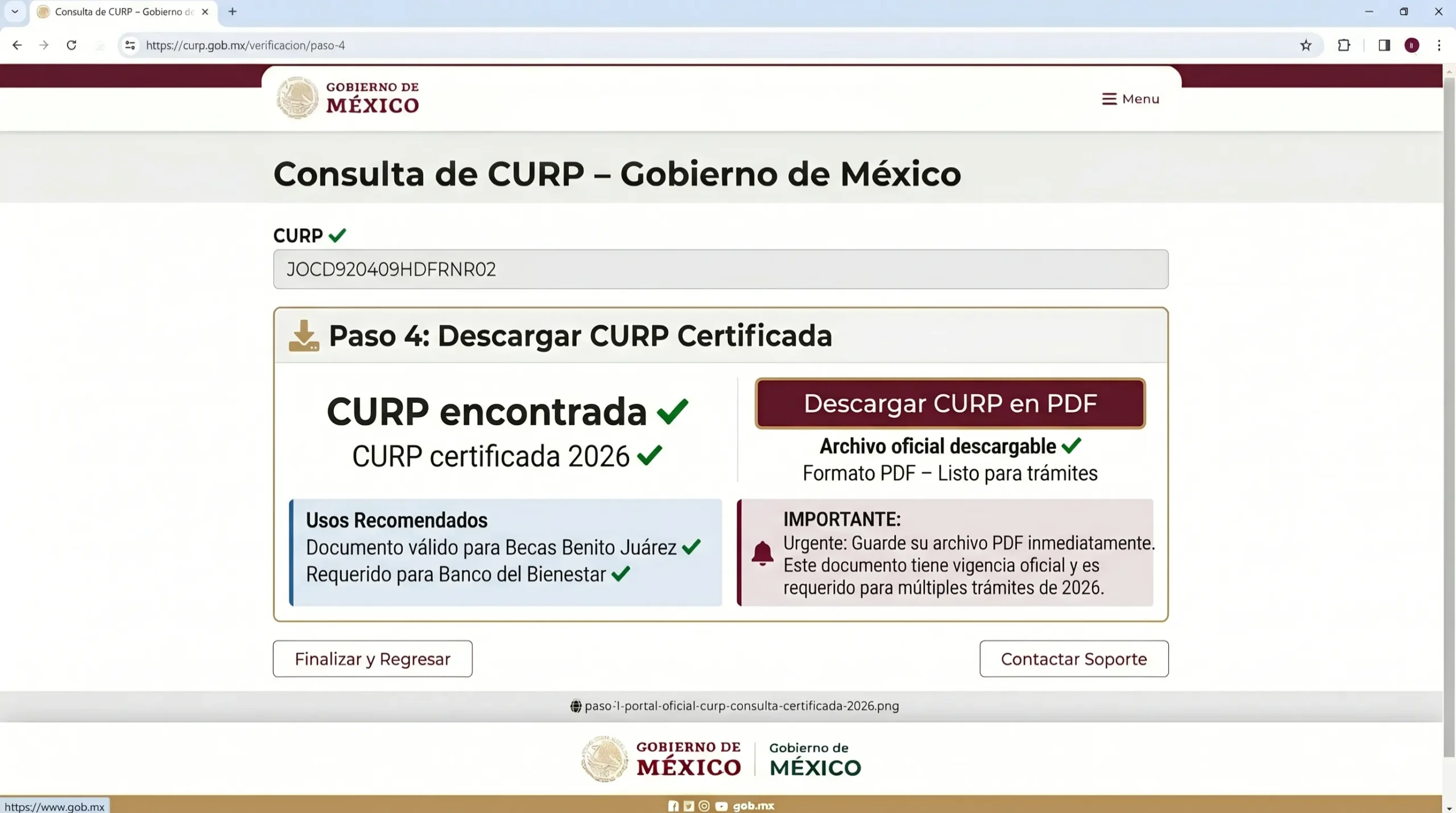This screenshot has height=813, width=1456.
Task: Click the Paso 4: Descargar CURP Certificada heading
Action: pos(580,336)
